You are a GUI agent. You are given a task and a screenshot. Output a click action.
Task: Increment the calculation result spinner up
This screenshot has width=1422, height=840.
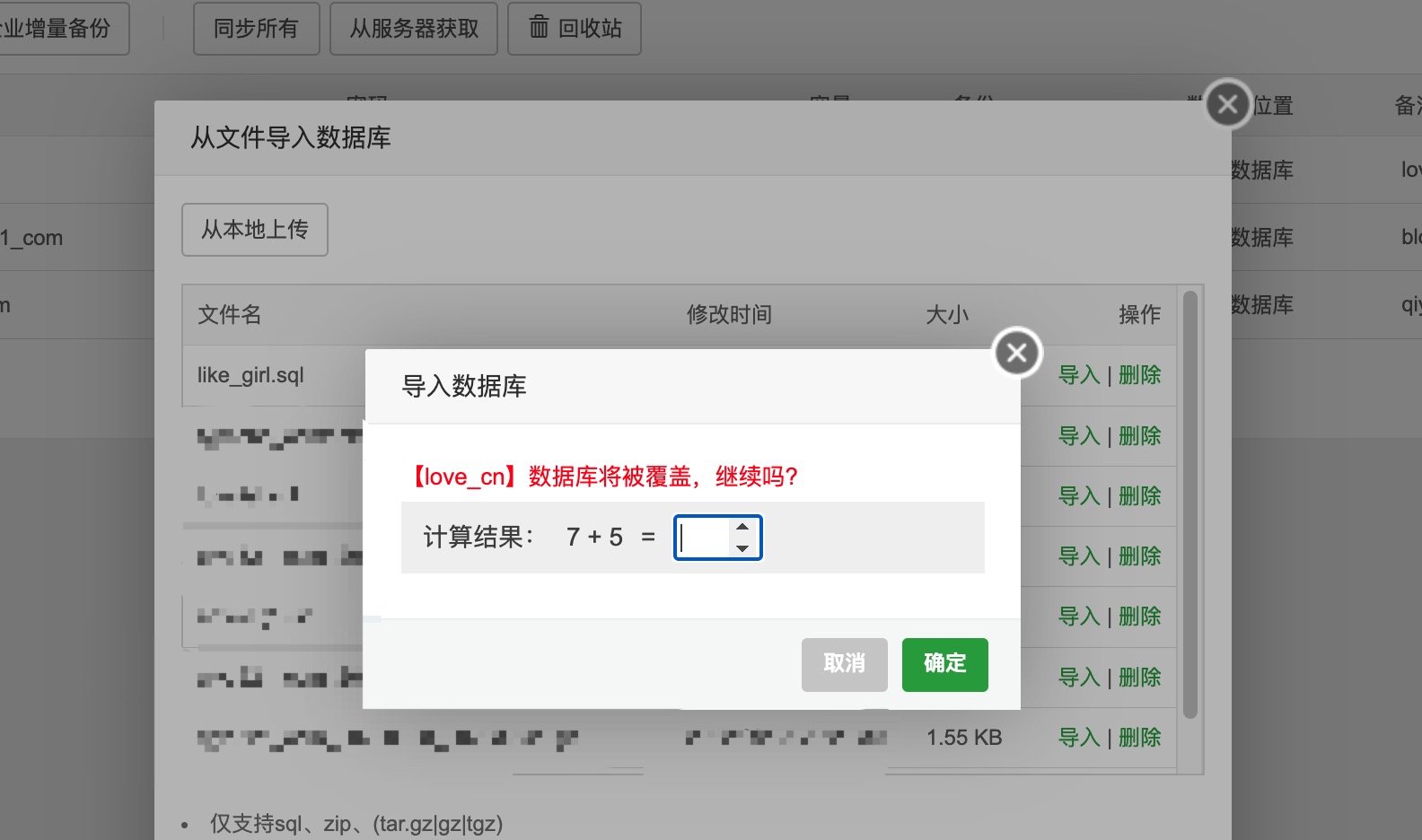coord(742,528)
